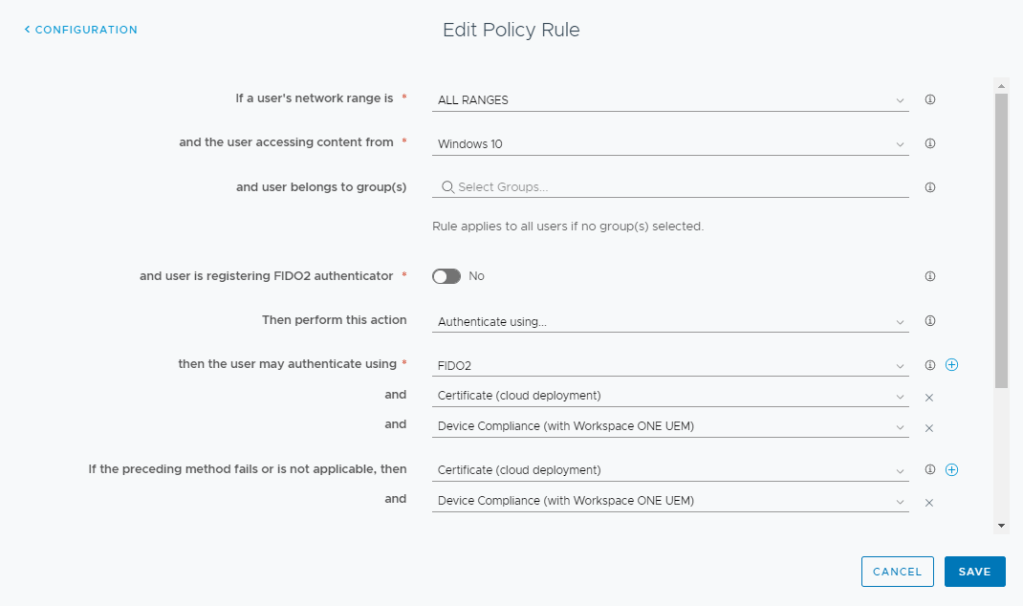Viewport: 1023px width, 606px height.
Task: Click info icon next to Authenticate using action
Action: click(x=929, y=321)
